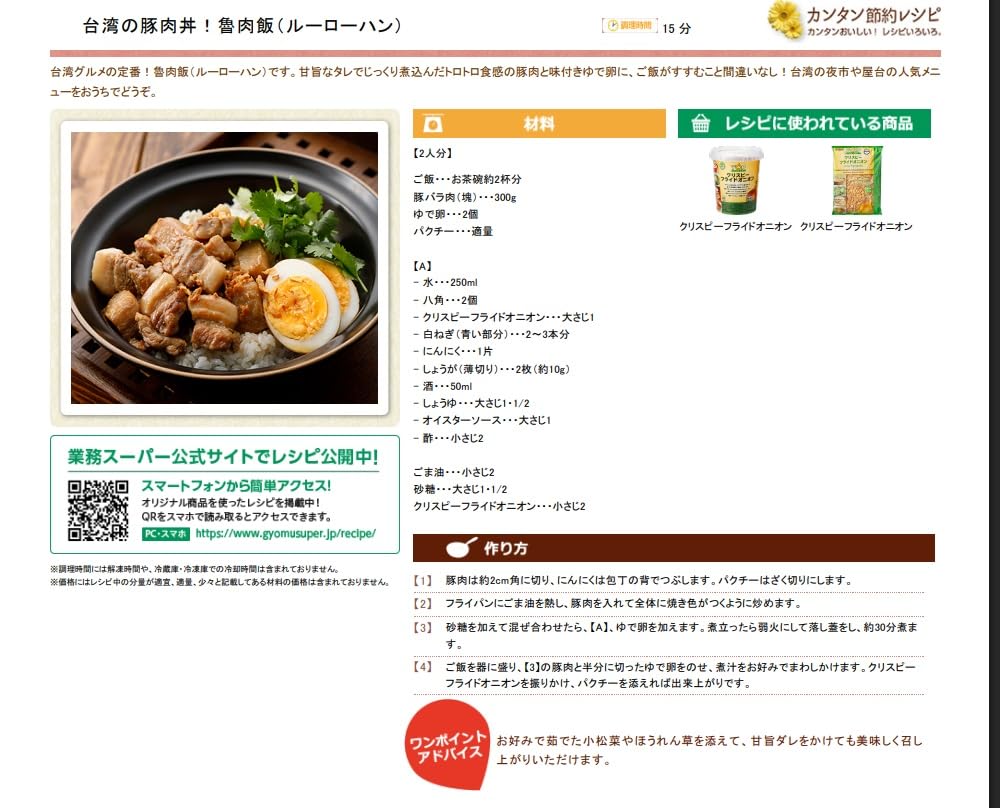
Task: Click the second クリスピーフライドオニオン product label
Action: pyautogui.click(x=856, y=226)
